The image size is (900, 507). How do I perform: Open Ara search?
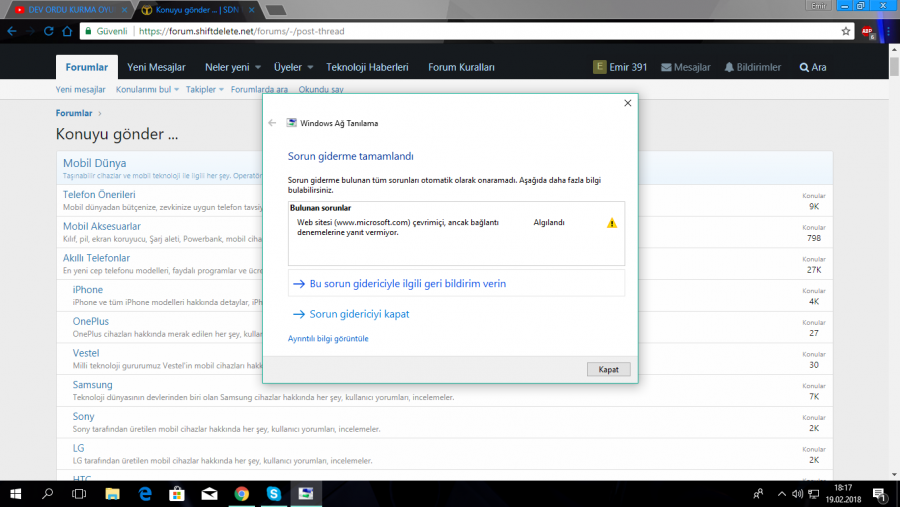coord(813,67)
